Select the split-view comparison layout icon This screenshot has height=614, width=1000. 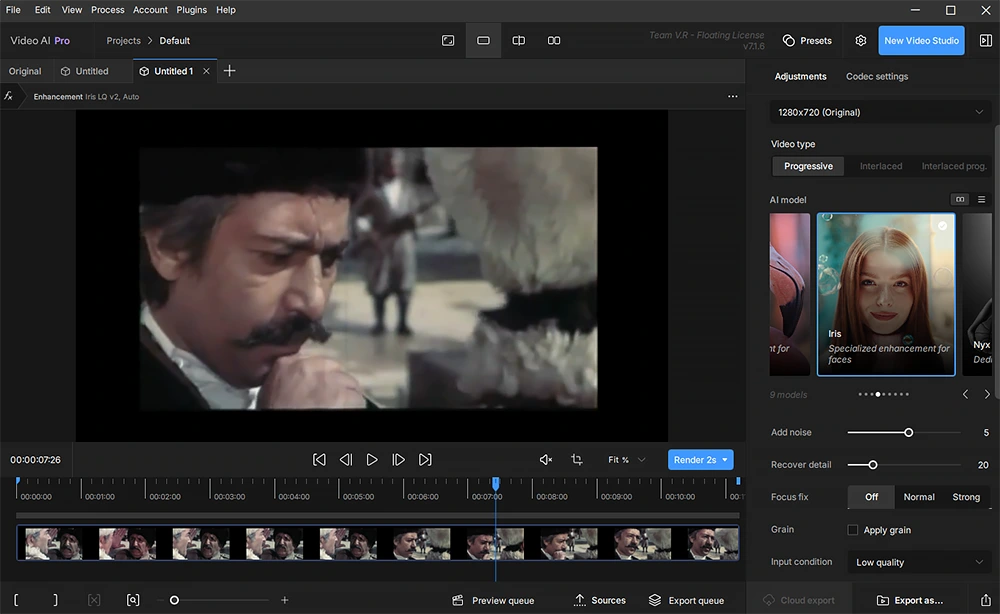coord(518,41)
